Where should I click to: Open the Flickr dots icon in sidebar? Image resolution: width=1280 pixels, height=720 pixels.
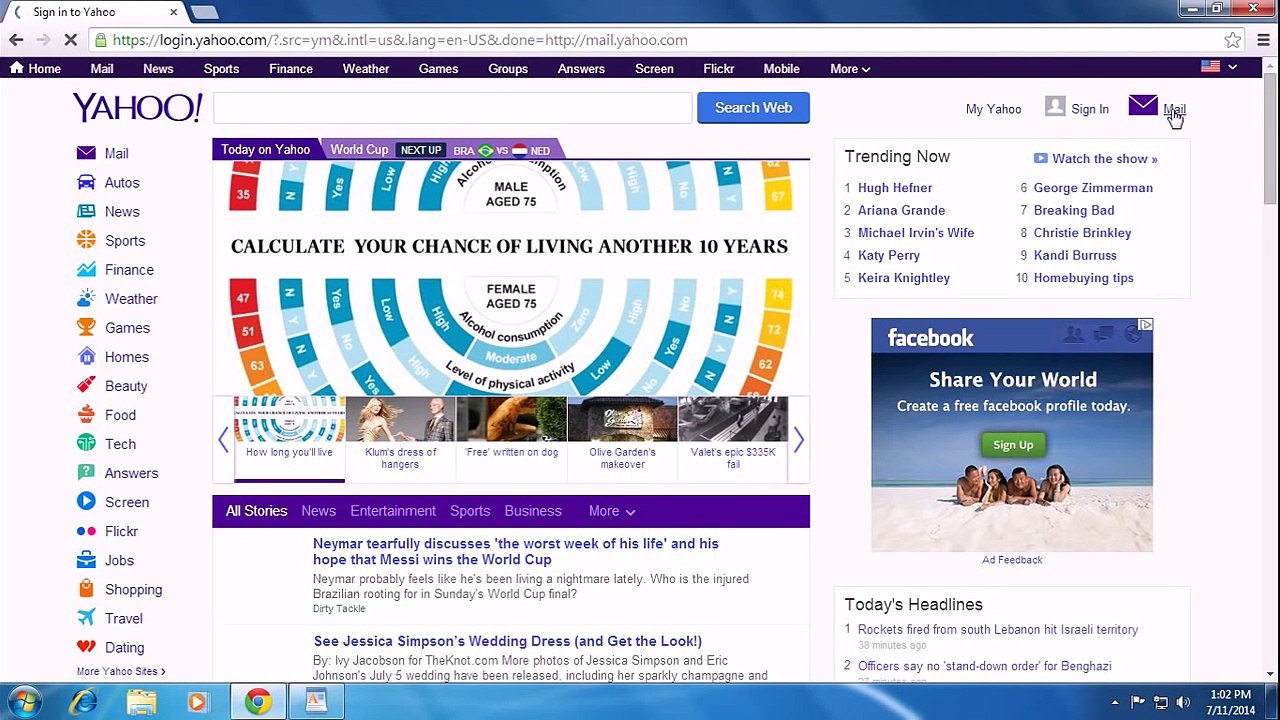(x=86, y=531)
